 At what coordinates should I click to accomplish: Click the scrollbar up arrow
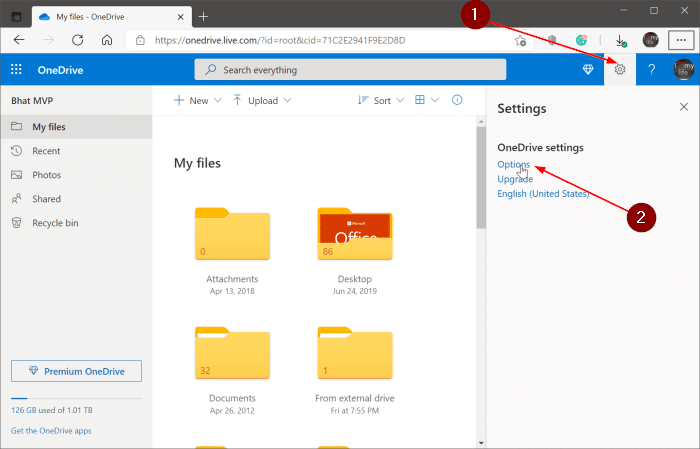coord(481,121)
